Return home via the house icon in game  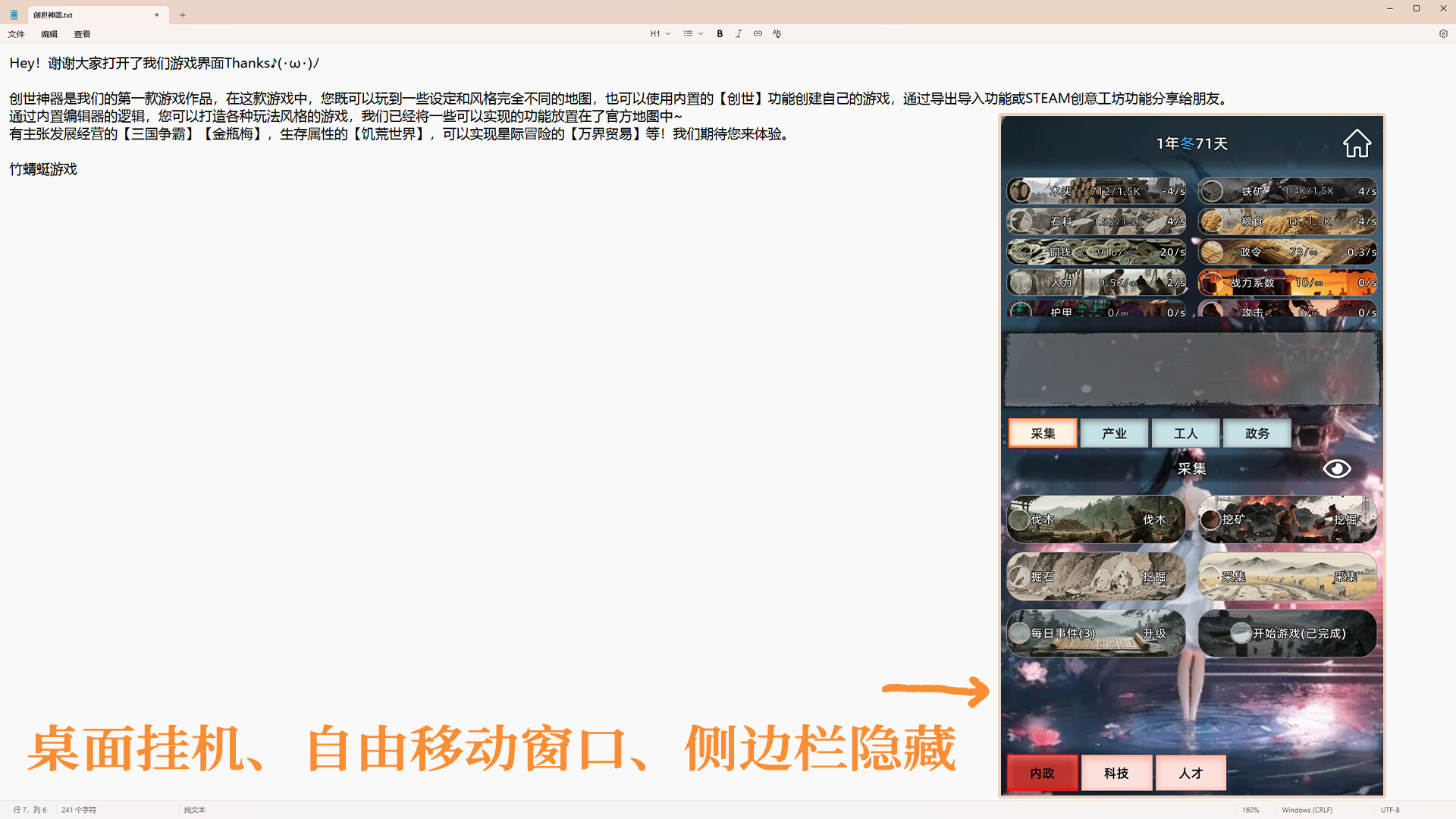click(1357, 143)
